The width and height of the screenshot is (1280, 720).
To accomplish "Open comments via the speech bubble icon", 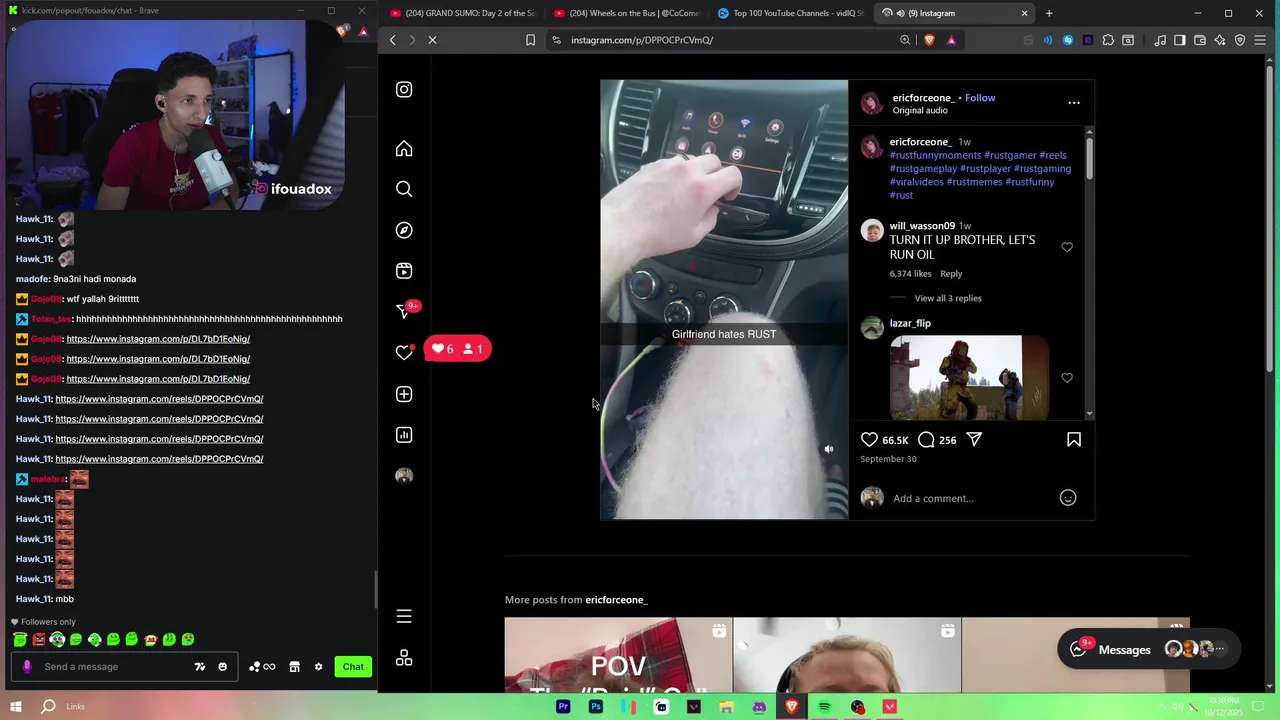I will (926, 439).
